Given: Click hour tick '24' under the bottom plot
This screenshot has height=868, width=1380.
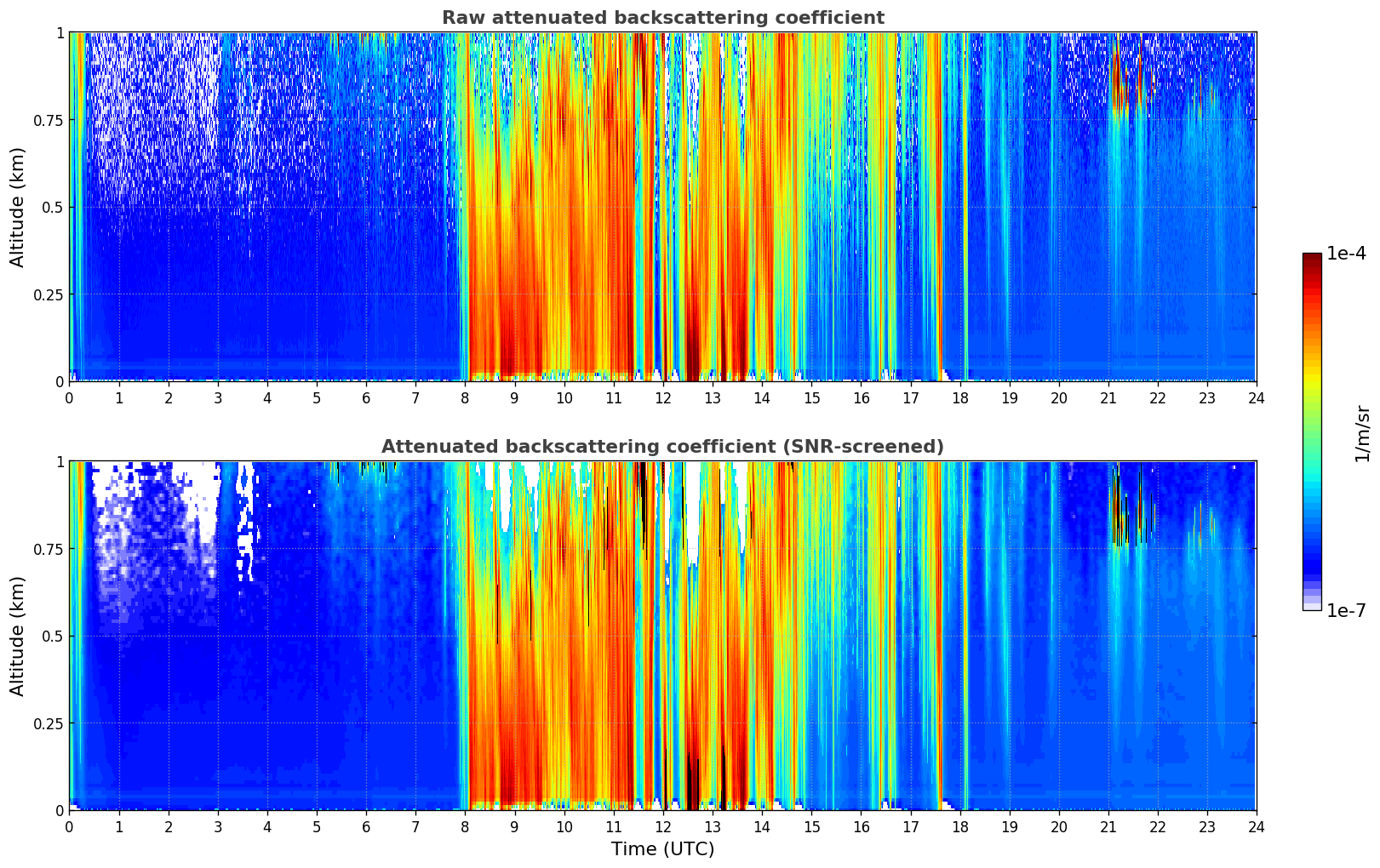Looking at the screenshot, I should tap(1256, 827).
